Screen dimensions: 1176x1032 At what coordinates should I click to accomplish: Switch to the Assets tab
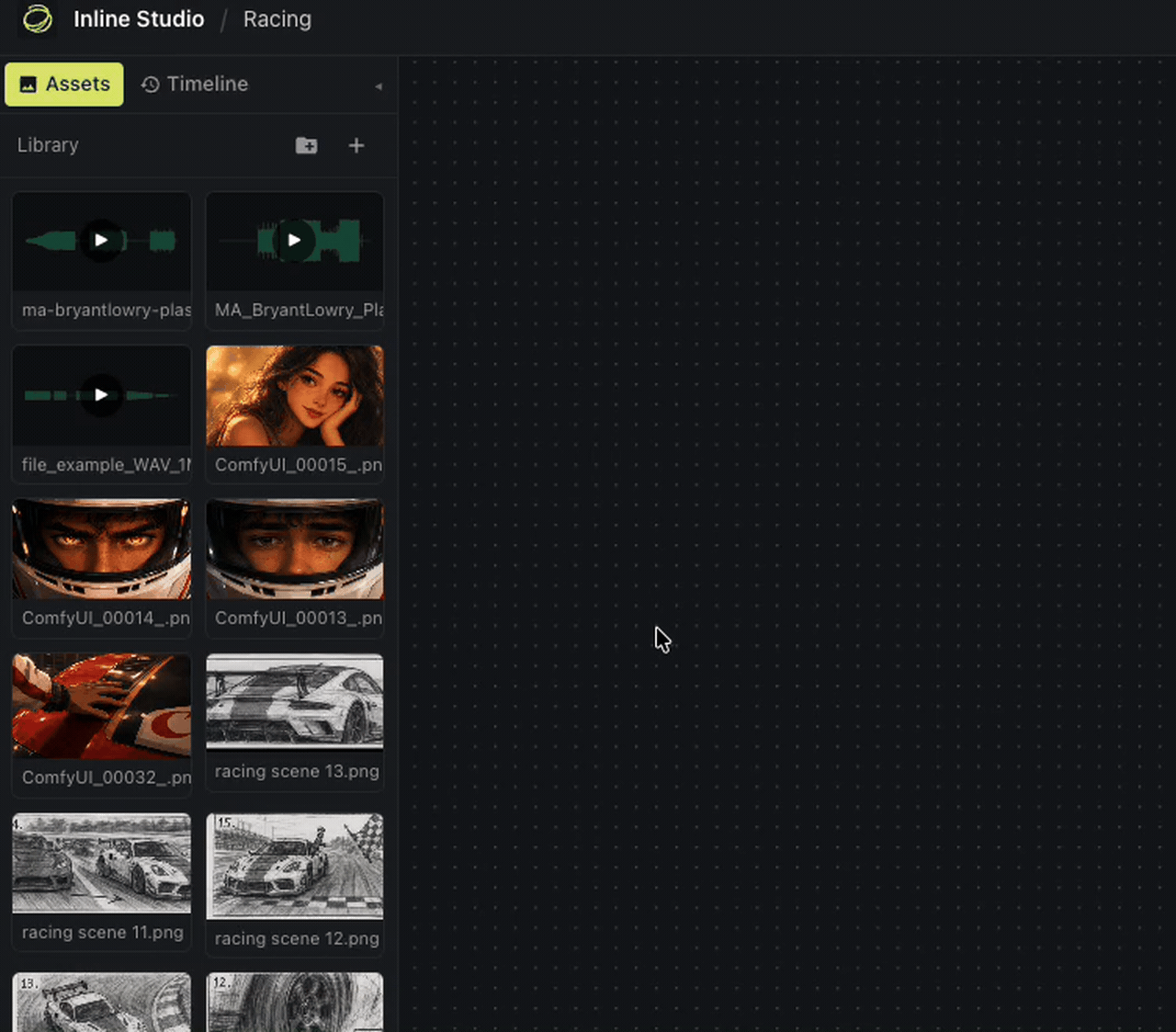[x=64, y=85]
